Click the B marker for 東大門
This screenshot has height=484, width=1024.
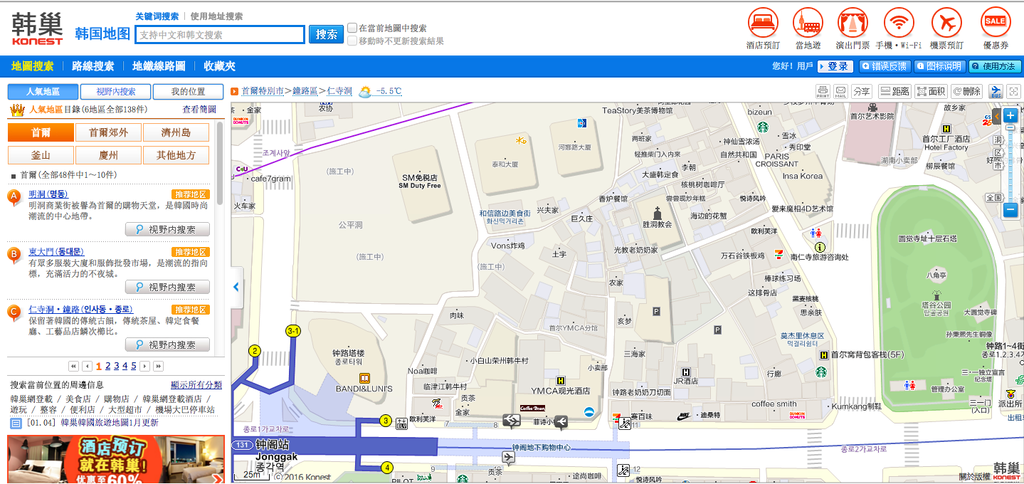tap(14, 255)
